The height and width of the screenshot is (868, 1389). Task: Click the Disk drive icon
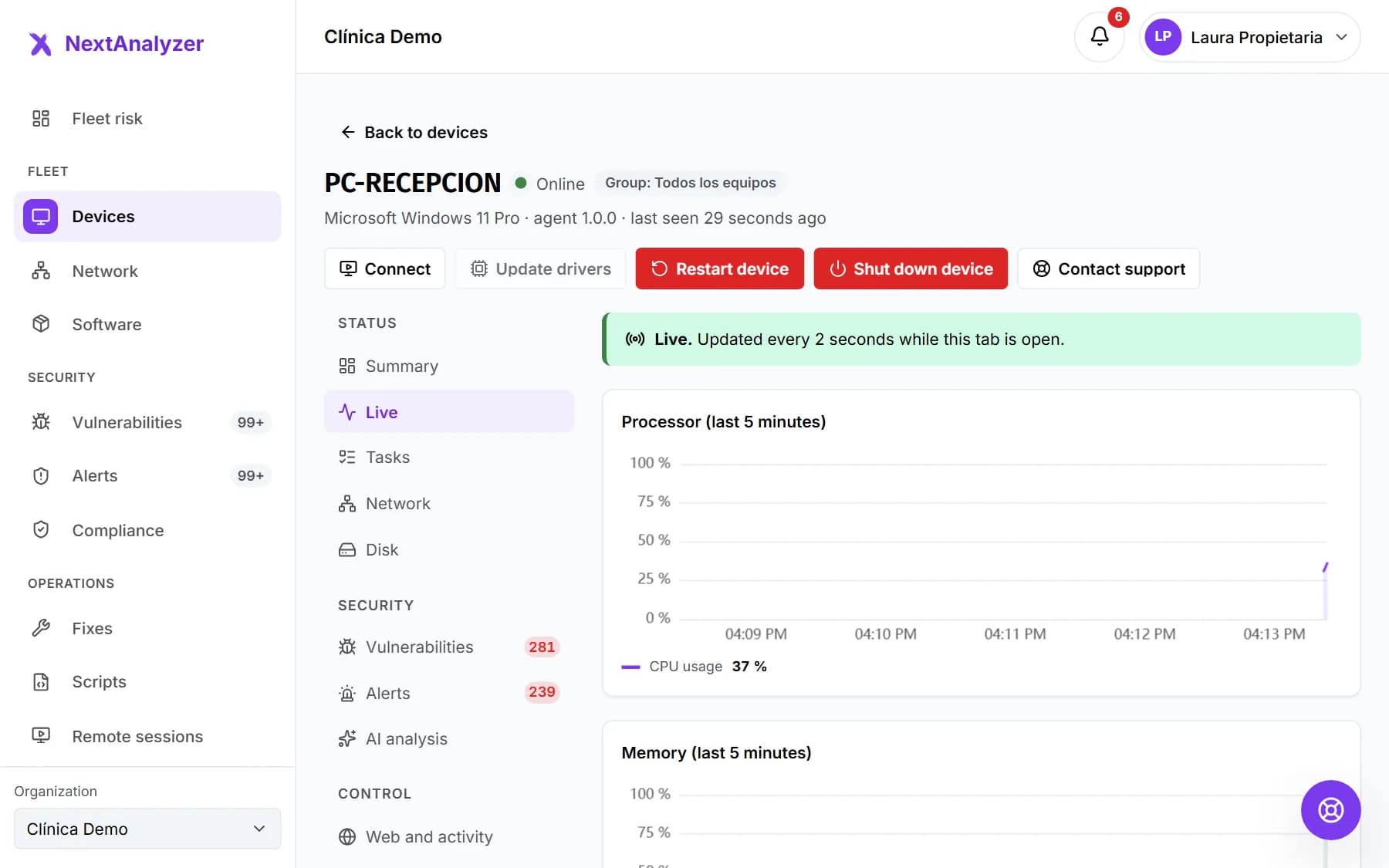(x=347, y=550)
